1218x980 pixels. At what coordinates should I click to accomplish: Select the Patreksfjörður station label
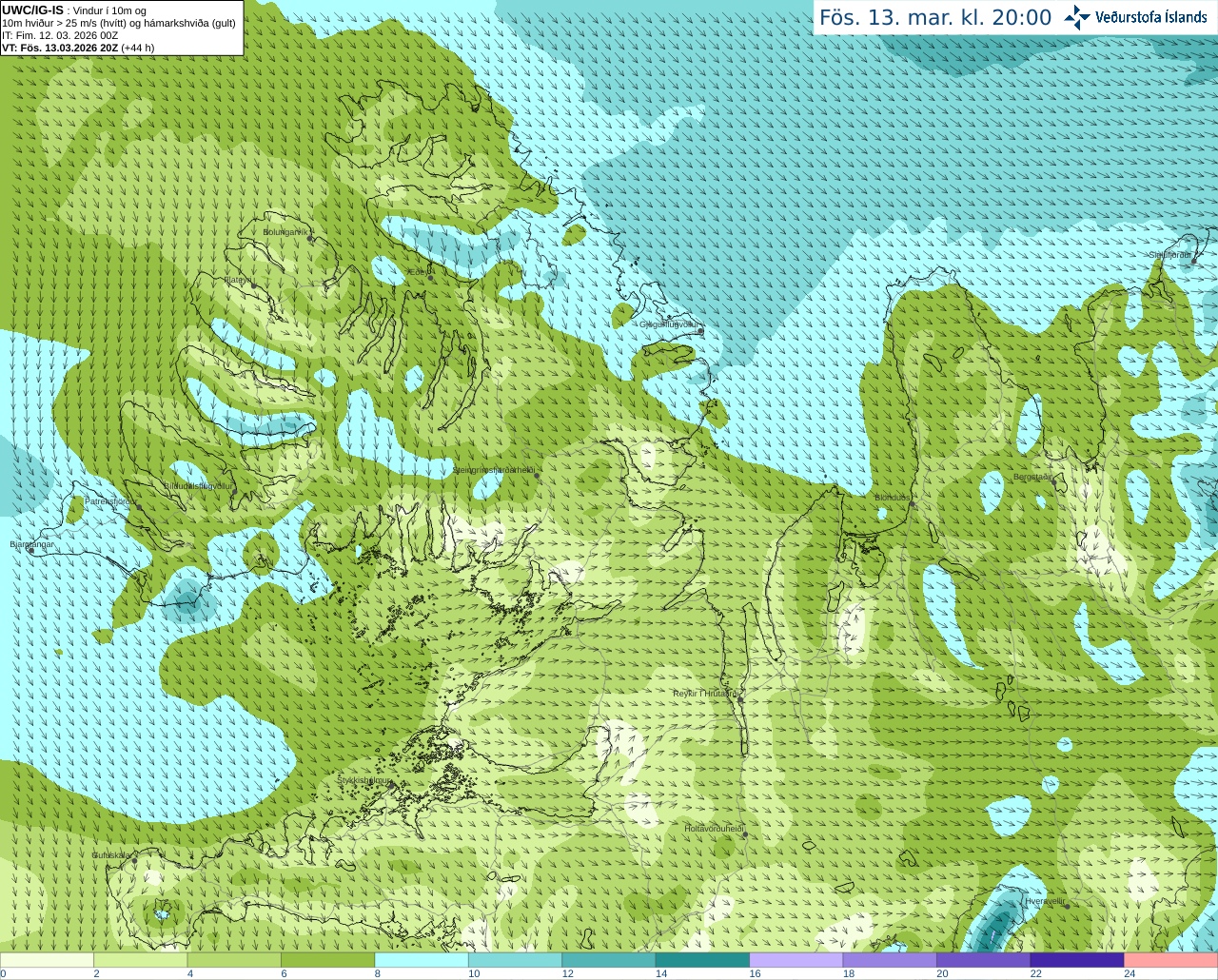coord(111,500)
